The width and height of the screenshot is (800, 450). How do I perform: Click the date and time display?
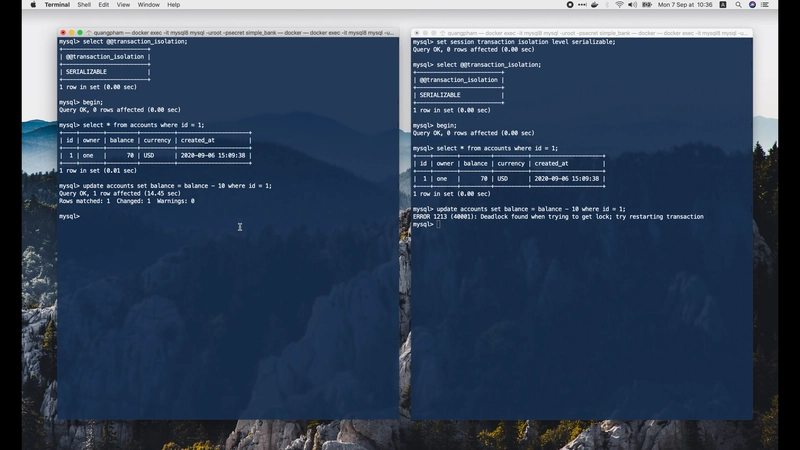[685, 5]
